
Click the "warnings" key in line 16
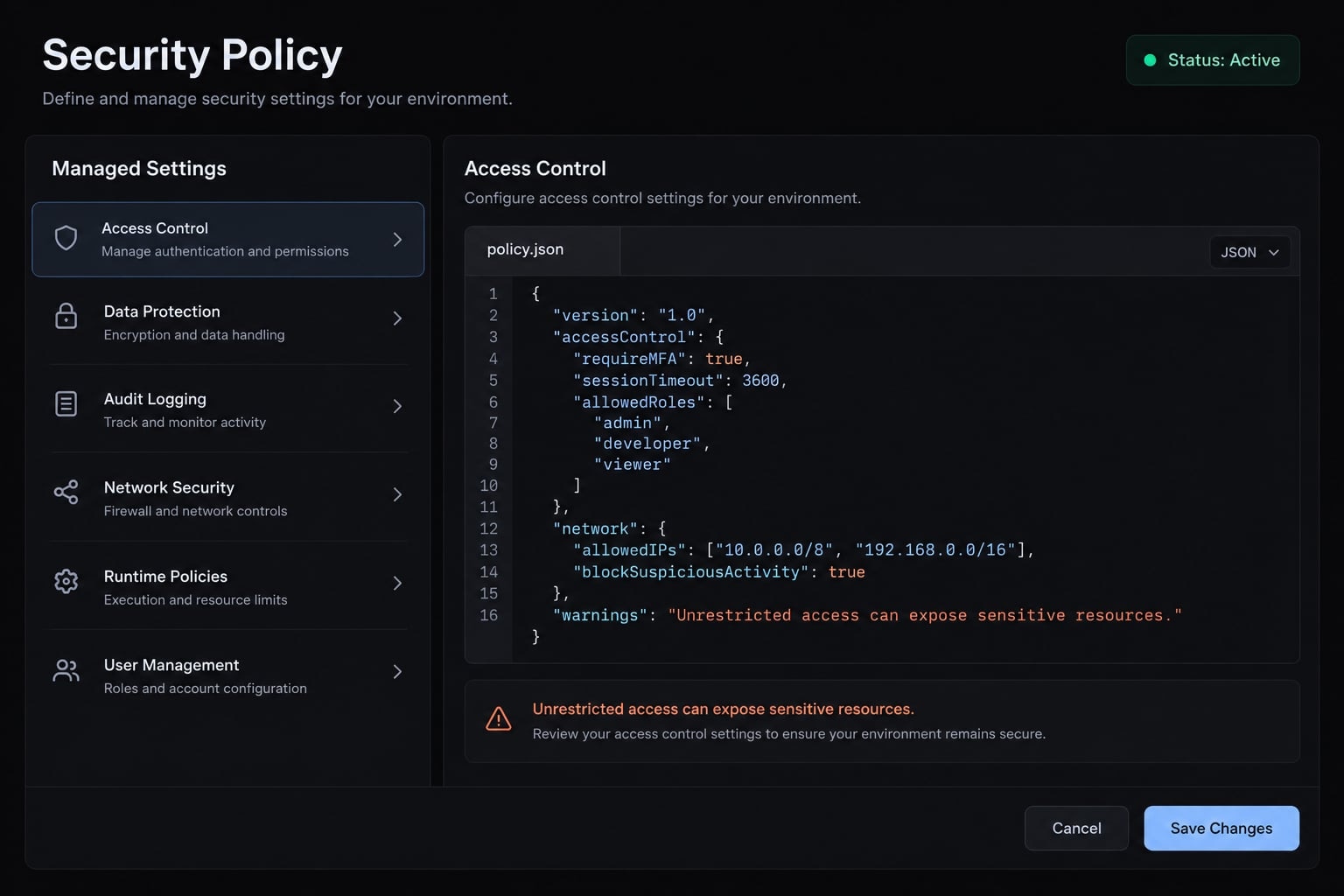tap(600, 615)
